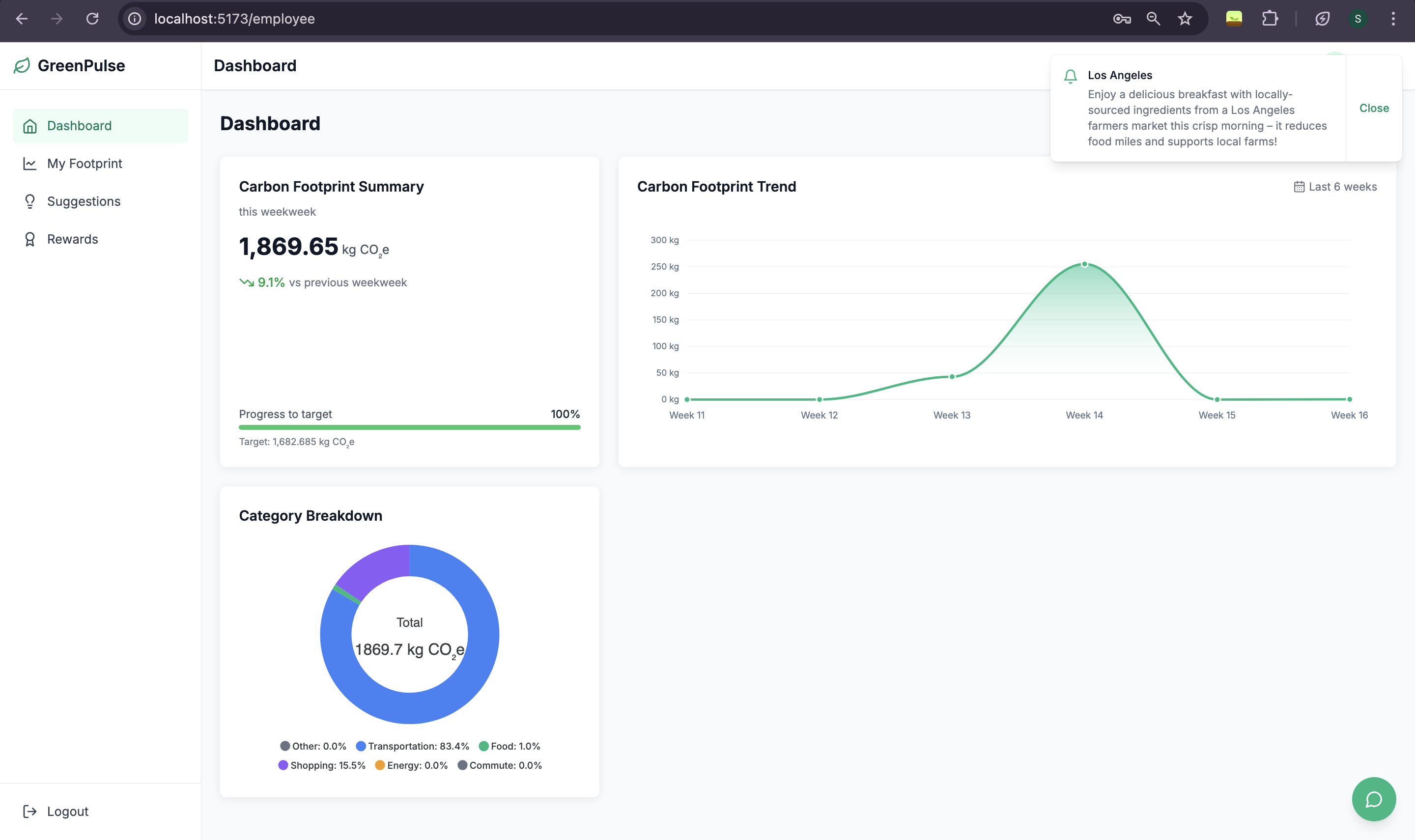This screenshot has width=1415, height=840.
Task: Click the notification bell icon
Action: tap(1070, 77)
